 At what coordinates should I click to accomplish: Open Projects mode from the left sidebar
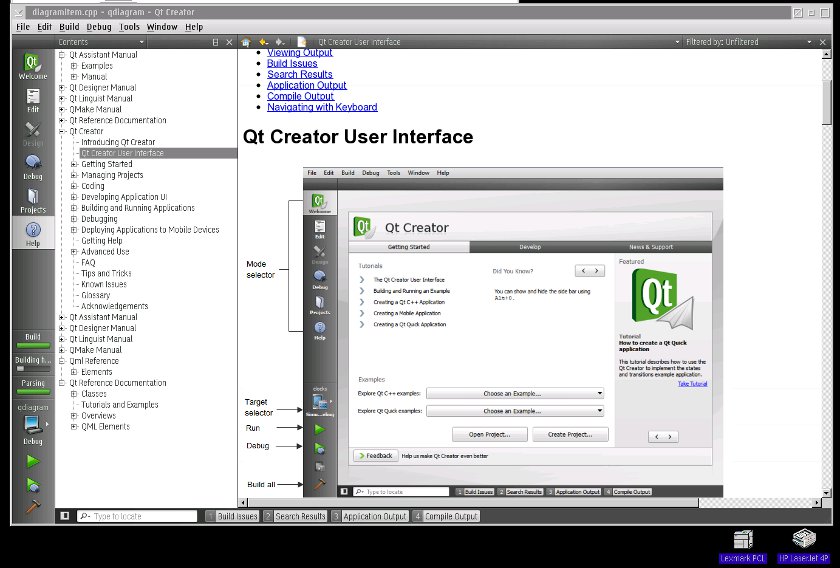(x=33, y=200)
